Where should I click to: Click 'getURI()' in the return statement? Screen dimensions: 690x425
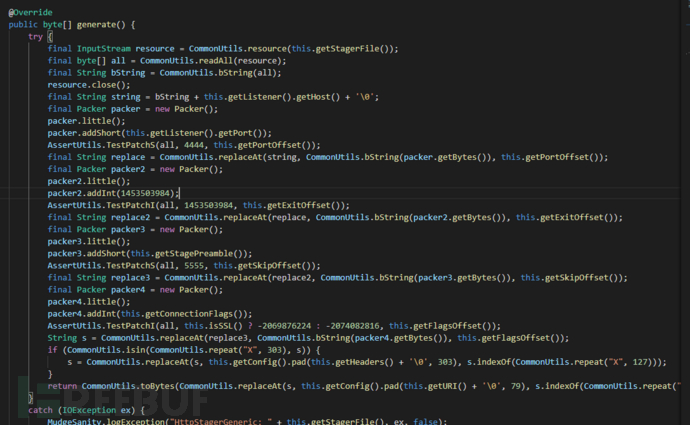coord(447,386)
